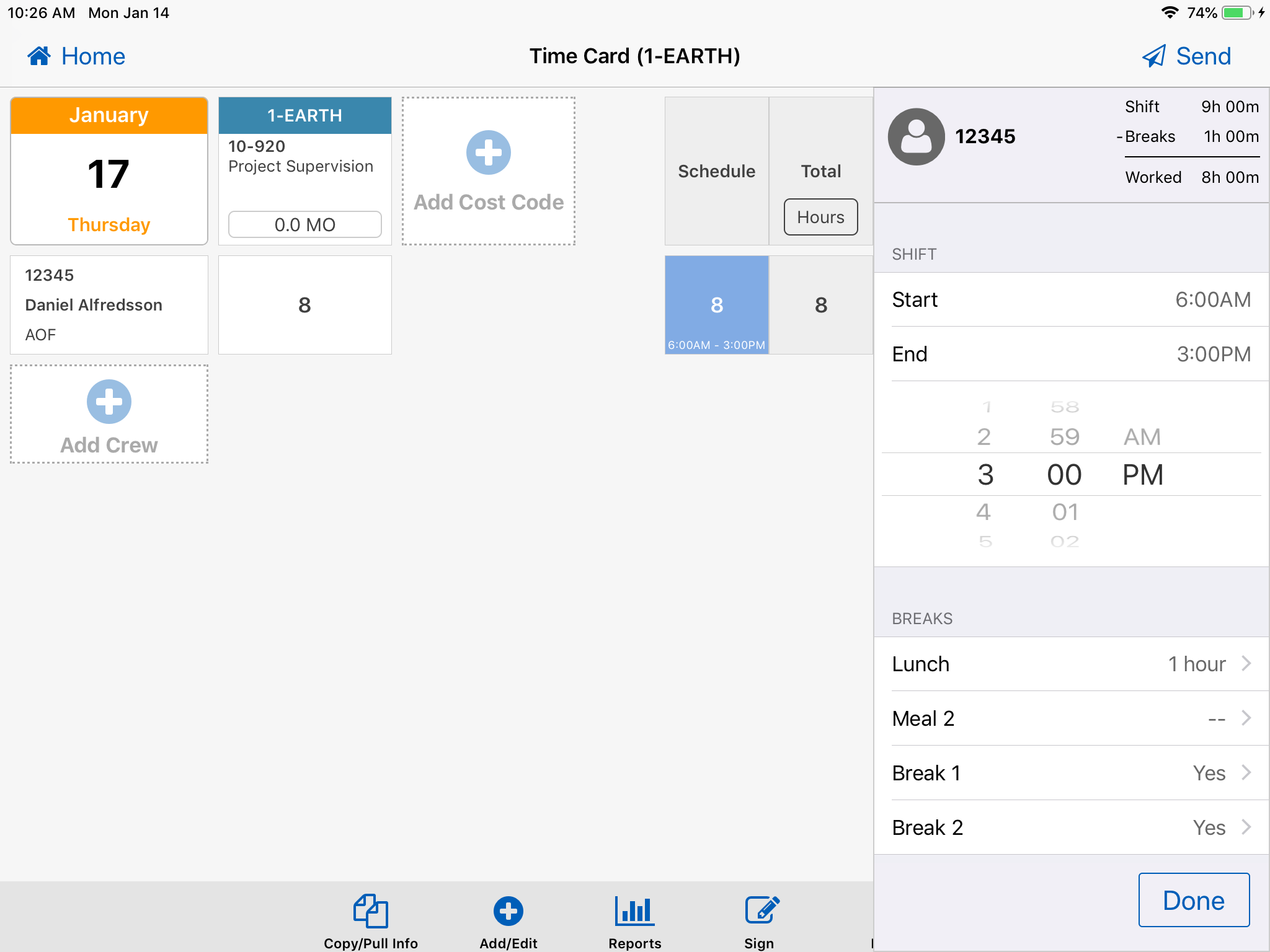Open the Break 2 setting row
Image resolution: width=1270 pixels, height=952 pixels.
1071,827
